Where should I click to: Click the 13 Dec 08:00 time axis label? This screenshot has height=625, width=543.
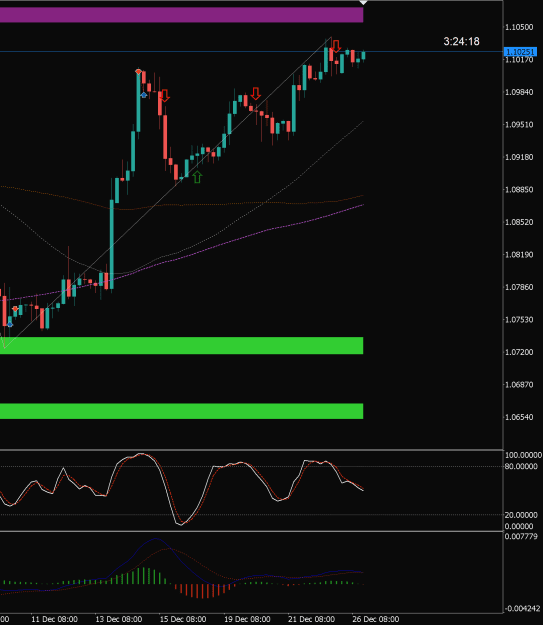(118, 619)
